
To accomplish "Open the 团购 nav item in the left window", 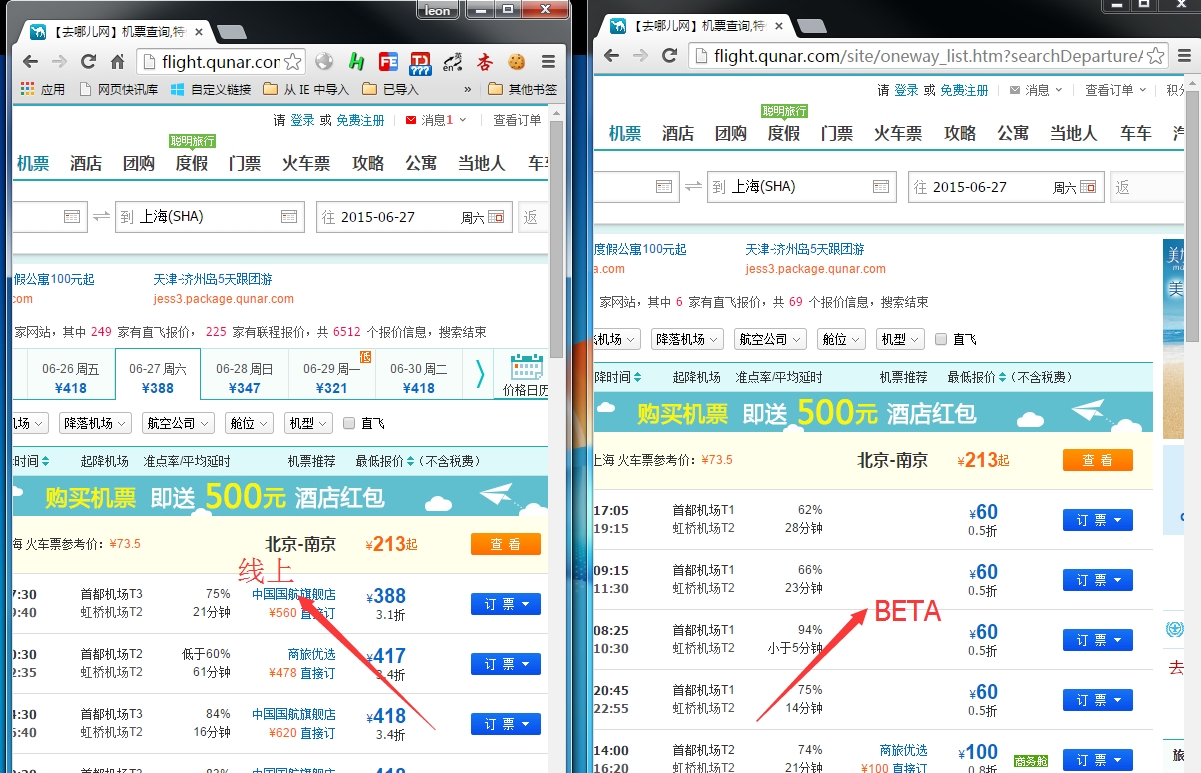I will (x=139, y=163).
